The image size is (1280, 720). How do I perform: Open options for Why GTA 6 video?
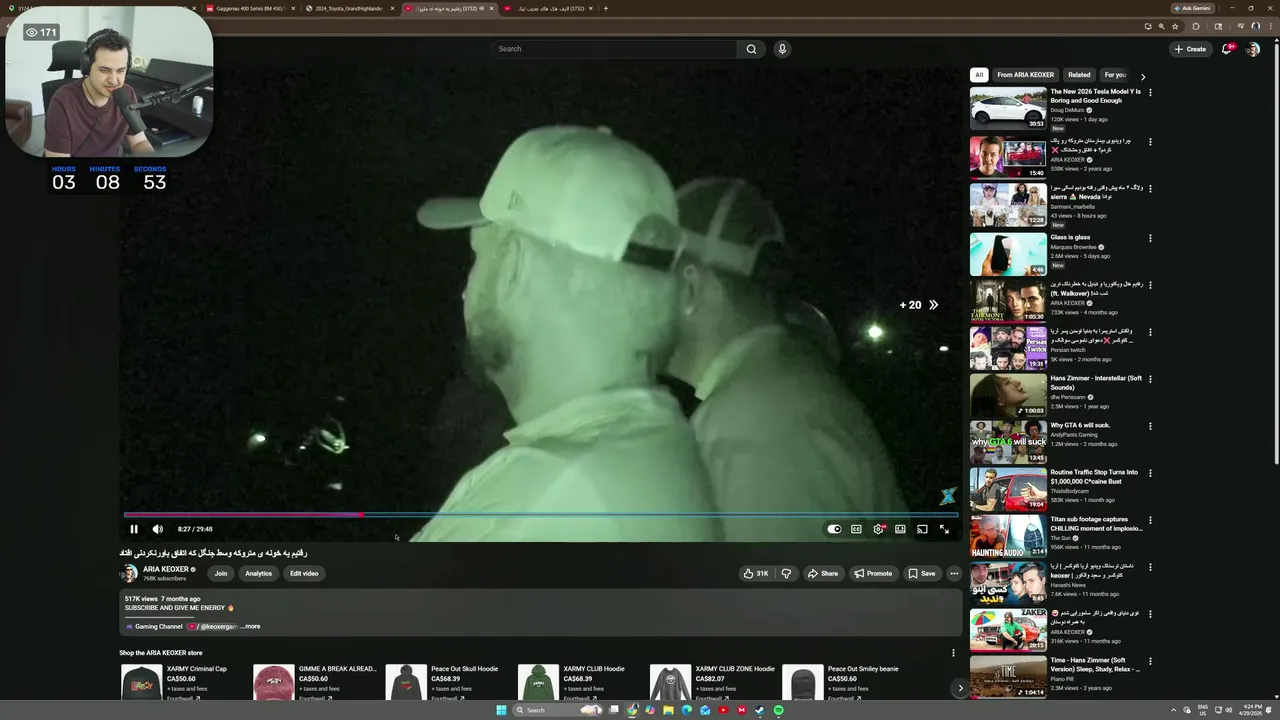1150,426
